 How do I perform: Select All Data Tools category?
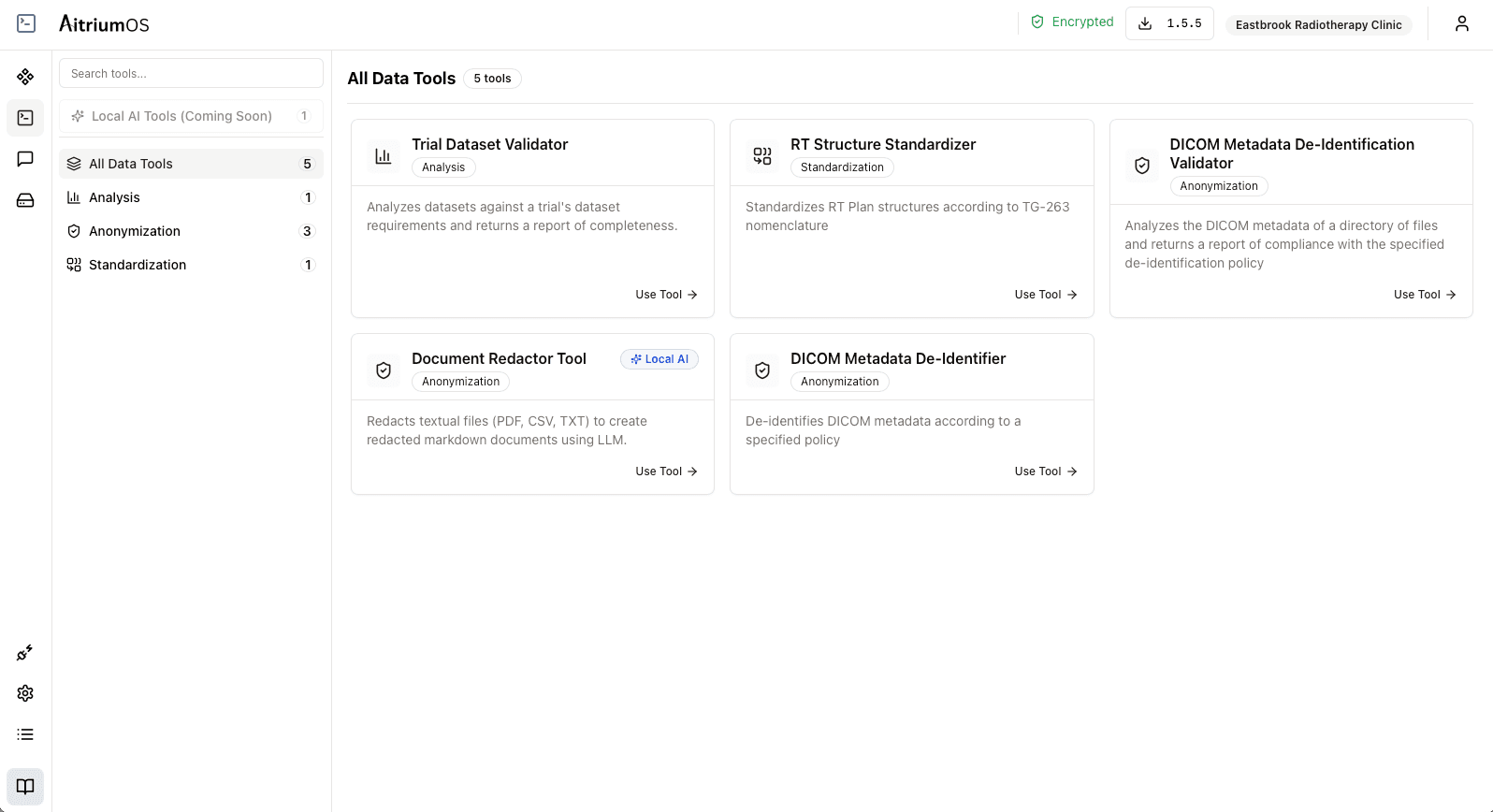191,164
